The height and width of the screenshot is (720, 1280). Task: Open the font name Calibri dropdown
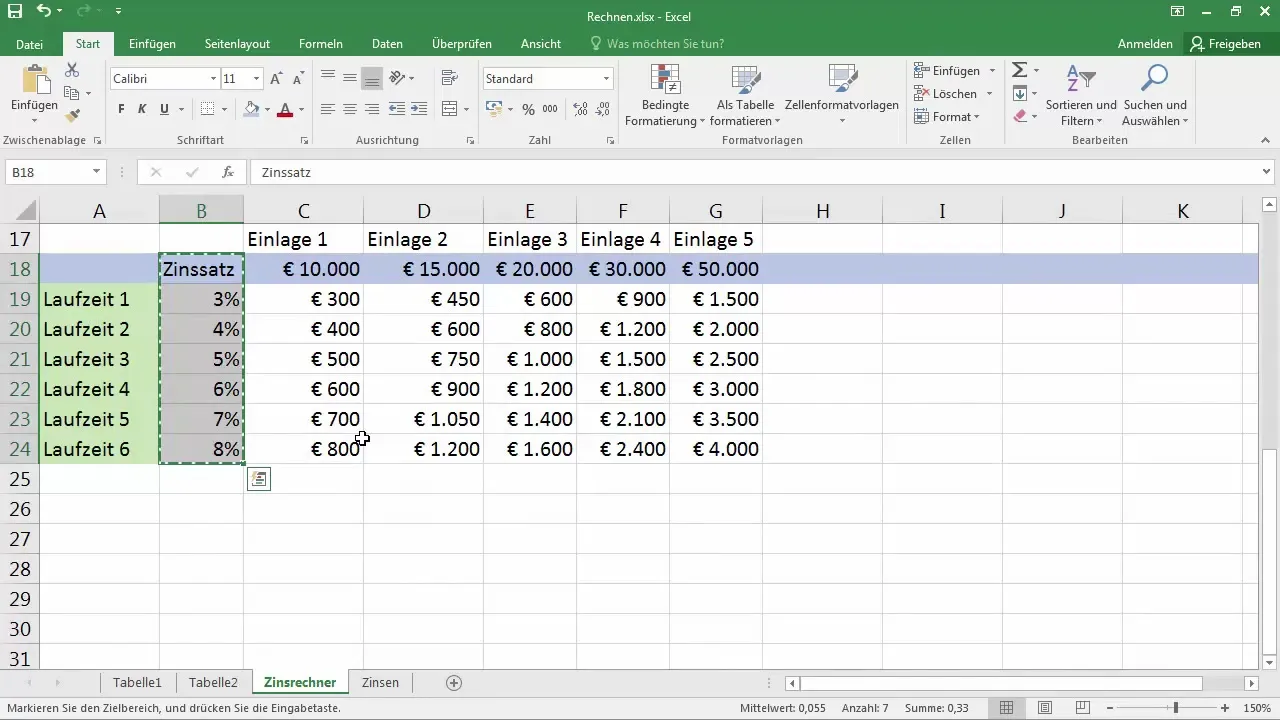click(213, 78)
